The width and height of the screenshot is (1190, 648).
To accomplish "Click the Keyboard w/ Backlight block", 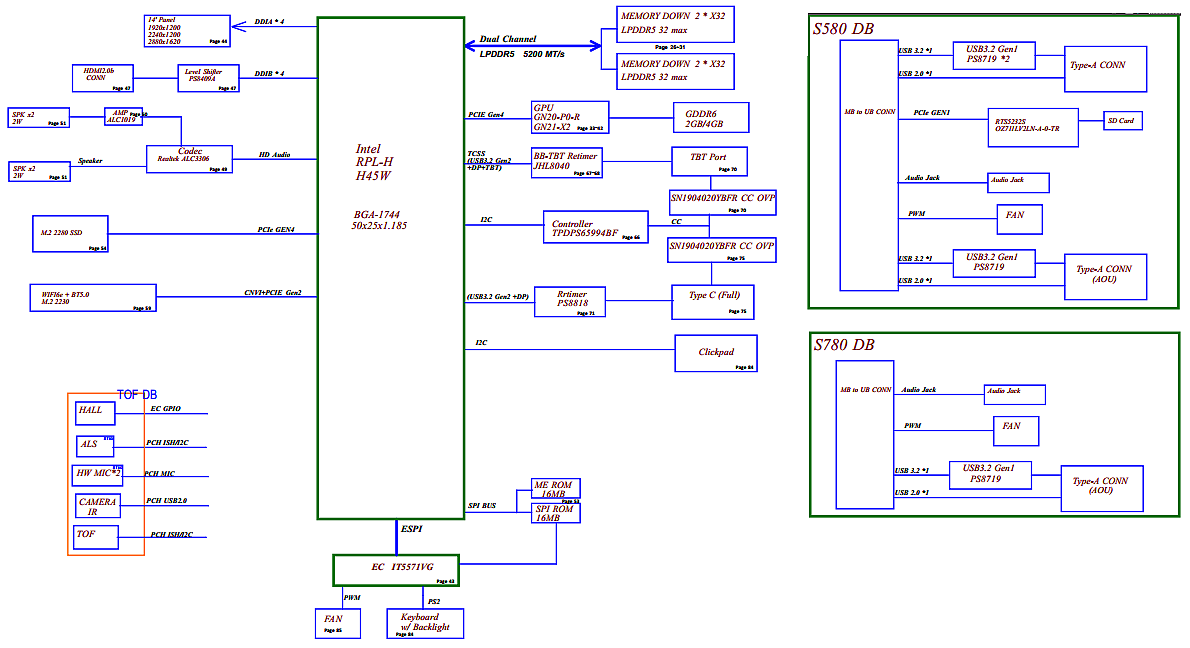I will tap(425, 624).
